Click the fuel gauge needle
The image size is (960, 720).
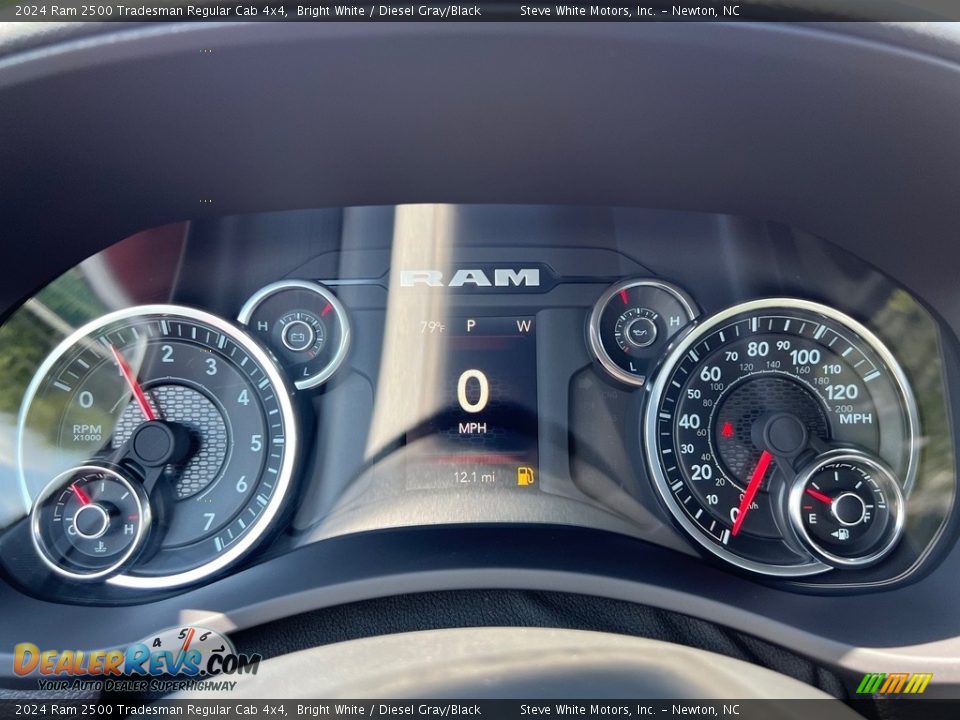(819, 496)
